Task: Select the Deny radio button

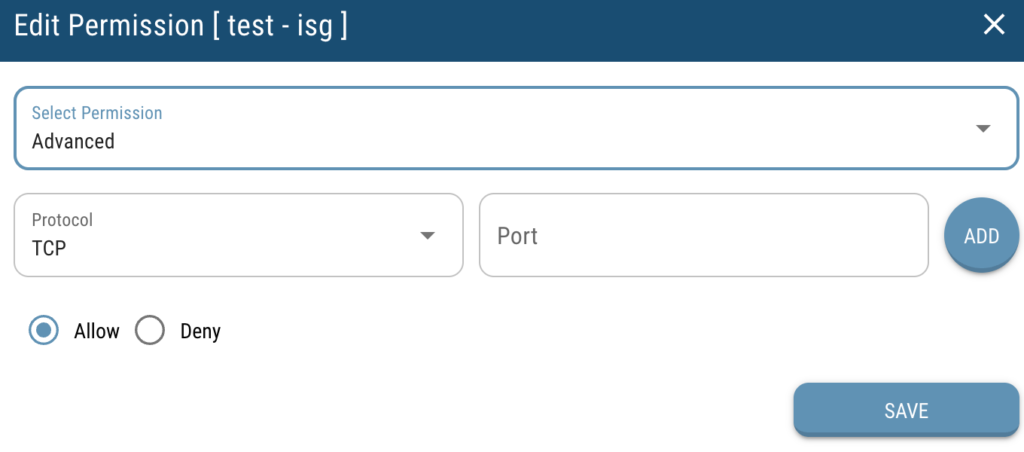Action: 150,331
